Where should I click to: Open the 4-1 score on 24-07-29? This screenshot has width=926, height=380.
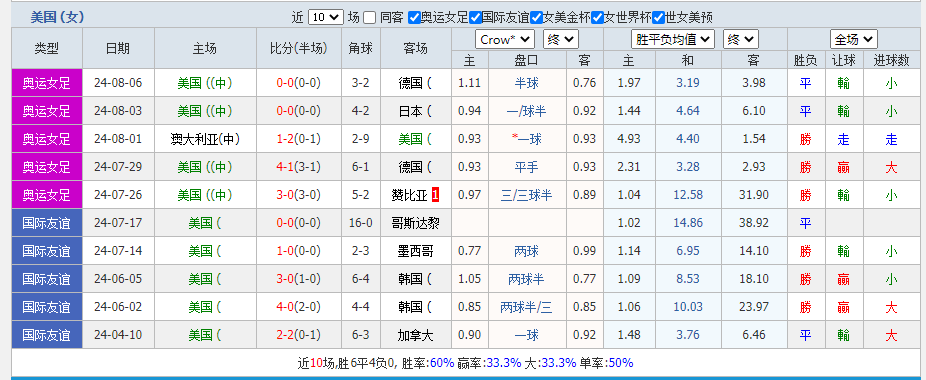coord(285,167)
